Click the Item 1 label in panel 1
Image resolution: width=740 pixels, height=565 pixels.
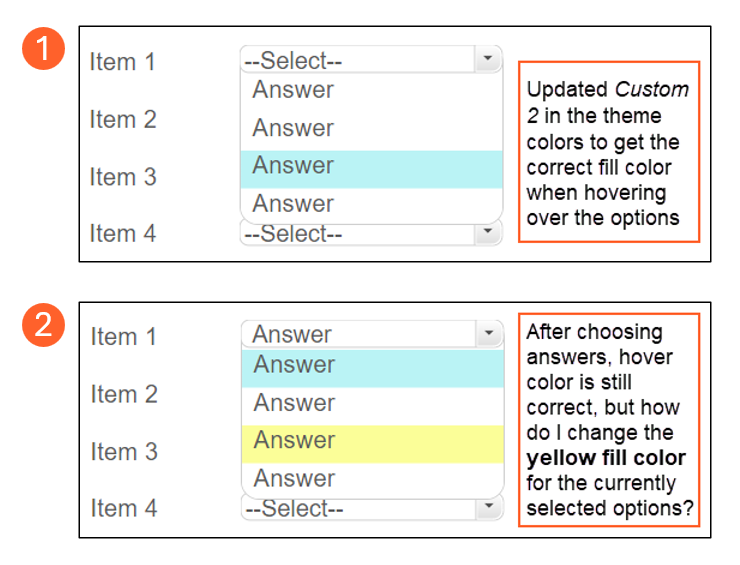click(x=122, y=62)
